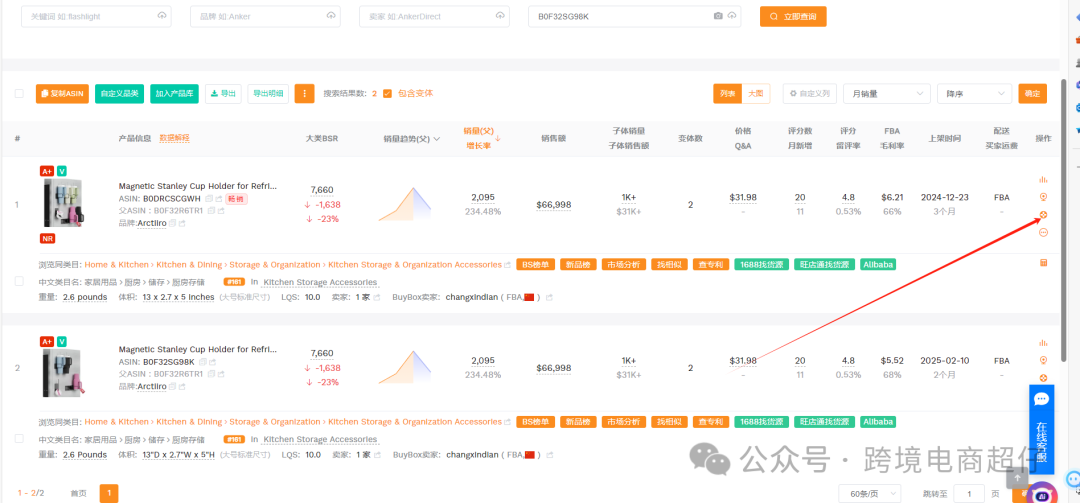
Task: Open Kitchen & Dining category link in row 2
Action: (189, 422)
